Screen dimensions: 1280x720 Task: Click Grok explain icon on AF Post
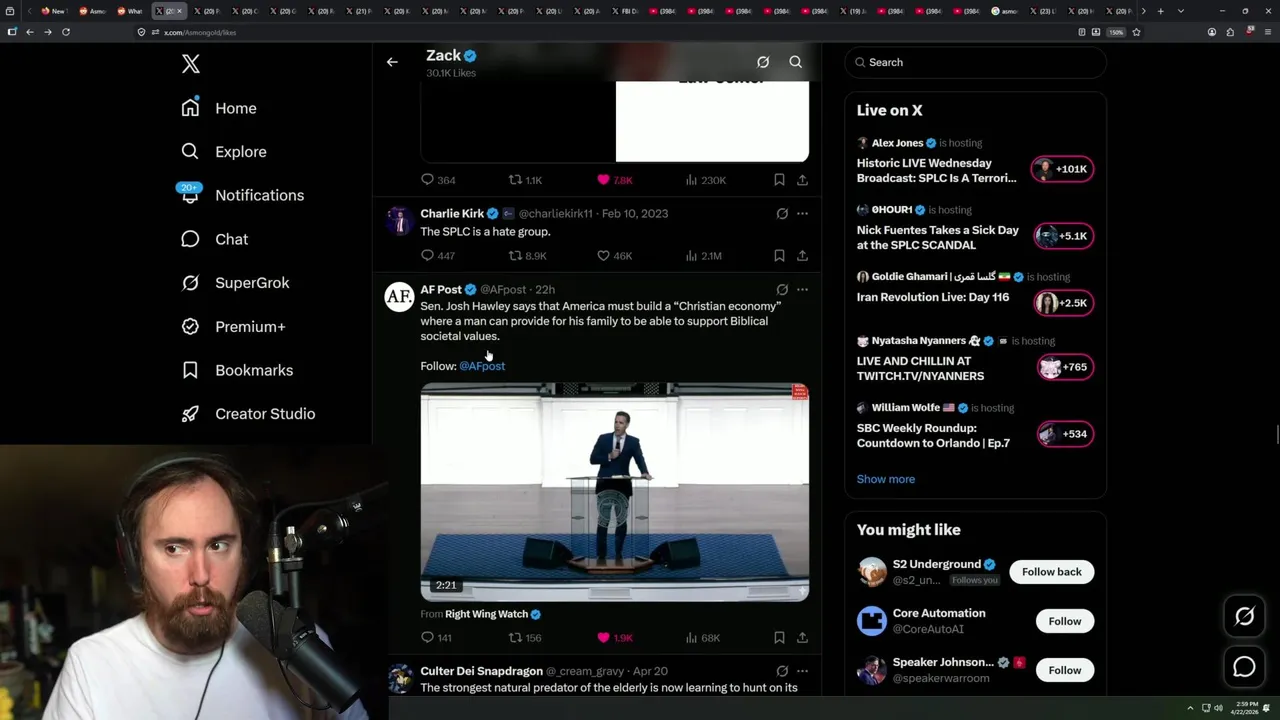coord(782,290)
